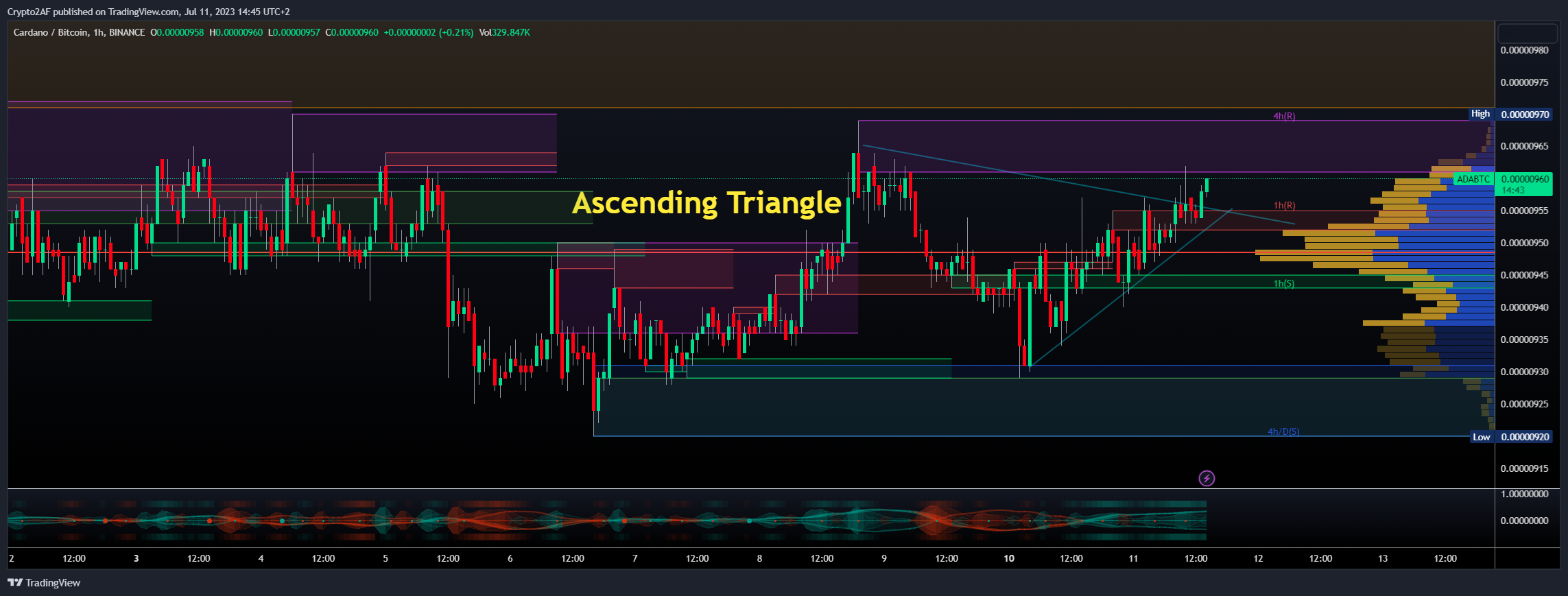The image size is (1568, 596).
Task: Click date label 9 on time axis
Action: (884, 558)
